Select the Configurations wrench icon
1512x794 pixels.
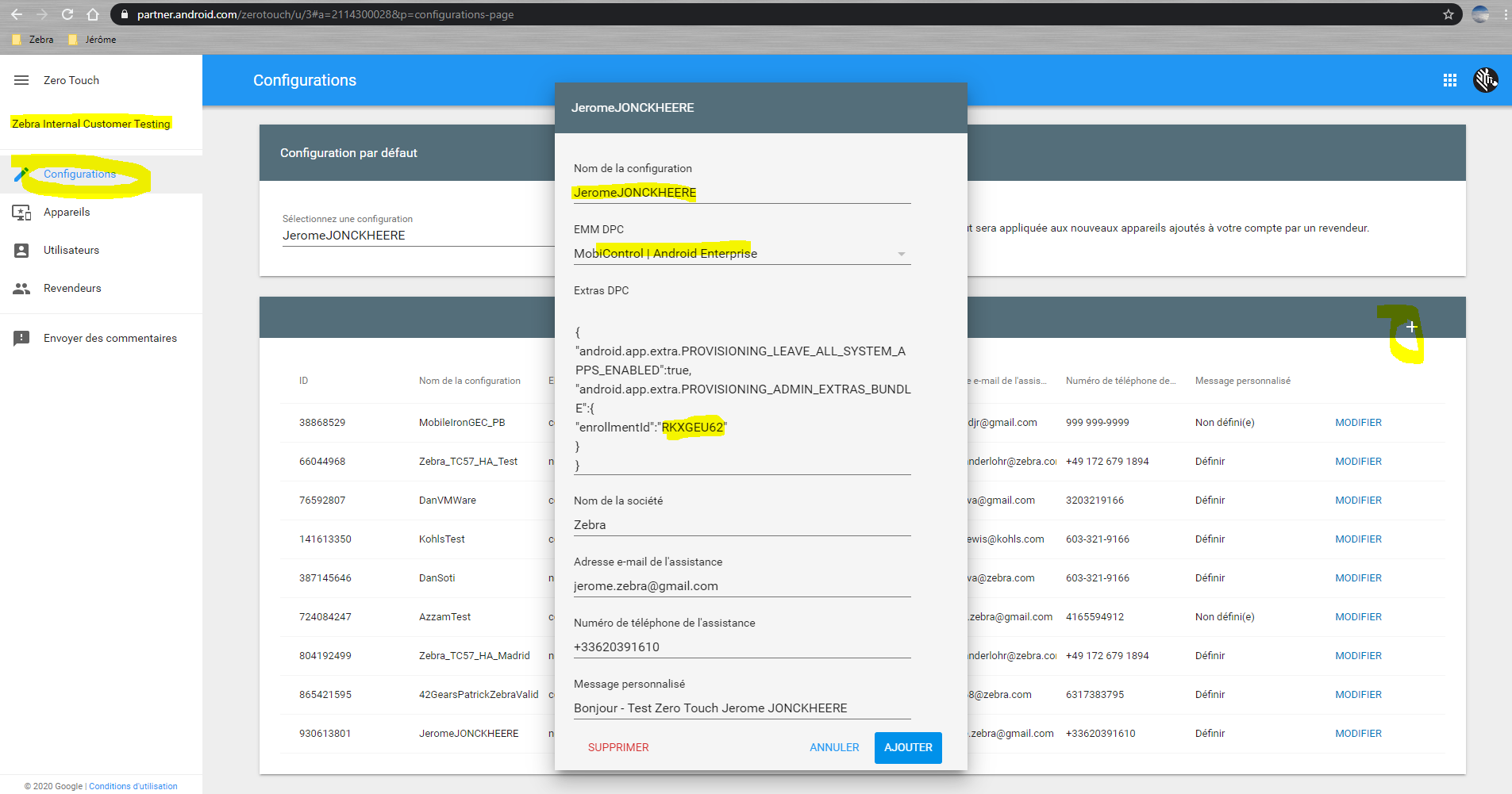pos(22,174)
